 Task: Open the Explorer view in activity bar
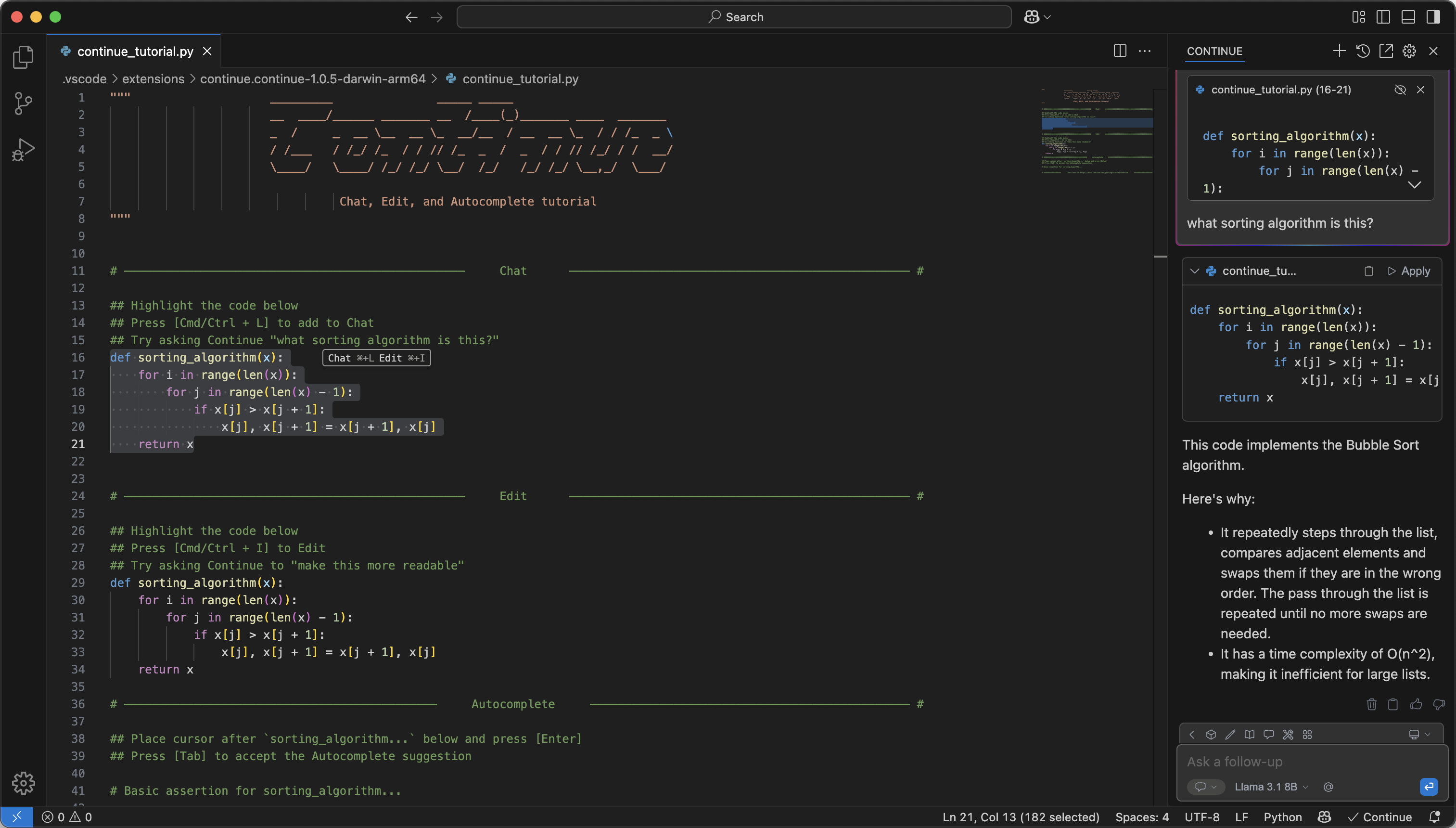[23, 57]
